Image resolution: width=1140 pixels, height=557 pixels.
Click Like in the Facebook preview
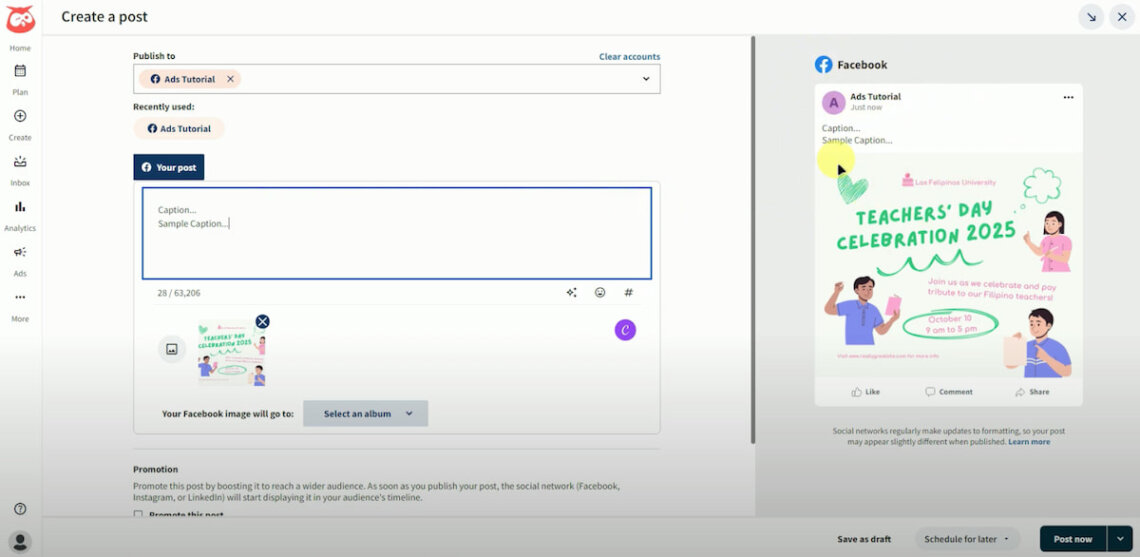pos(866,392)
